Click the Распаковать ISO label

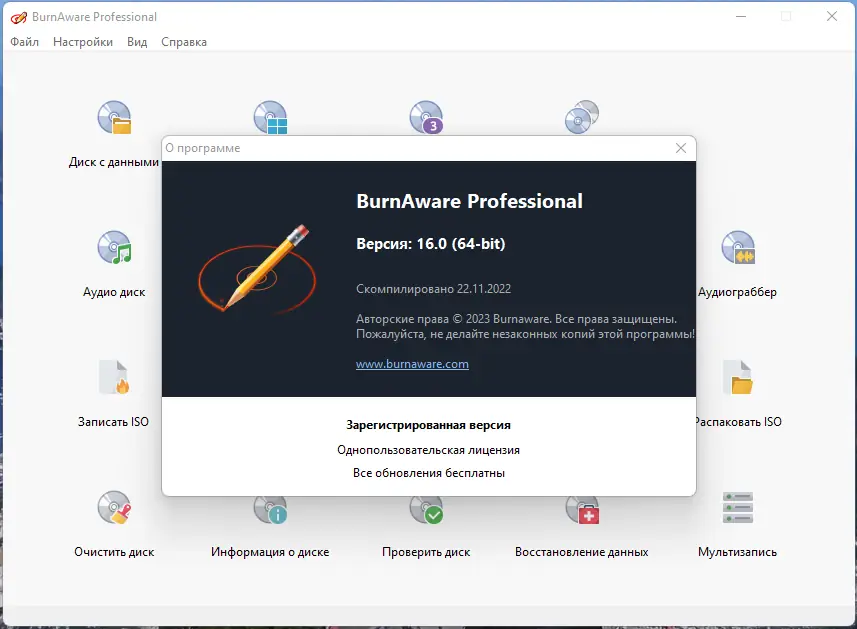click(x=738, y=422)
